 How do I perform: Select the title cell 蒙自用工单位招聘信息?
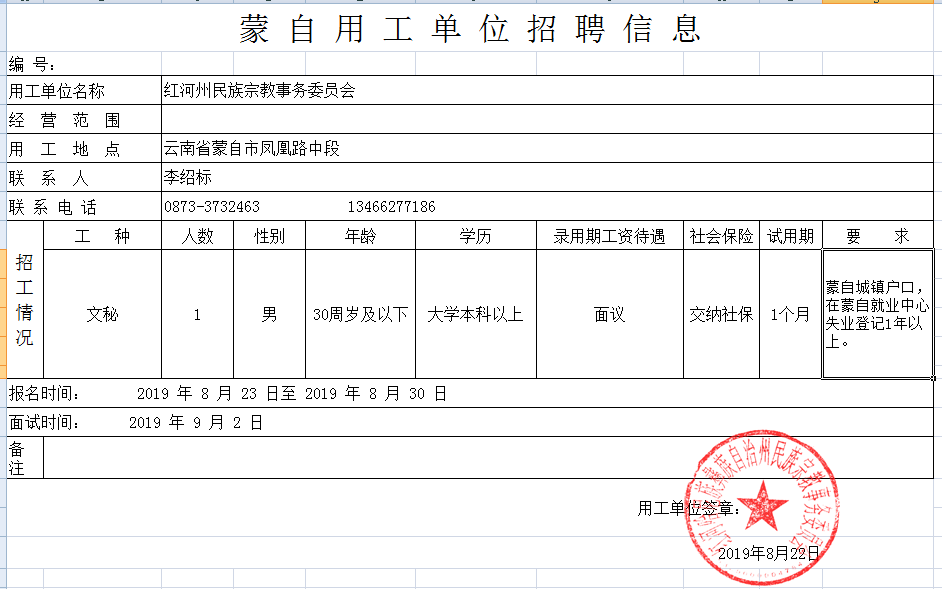click(470, 29)
